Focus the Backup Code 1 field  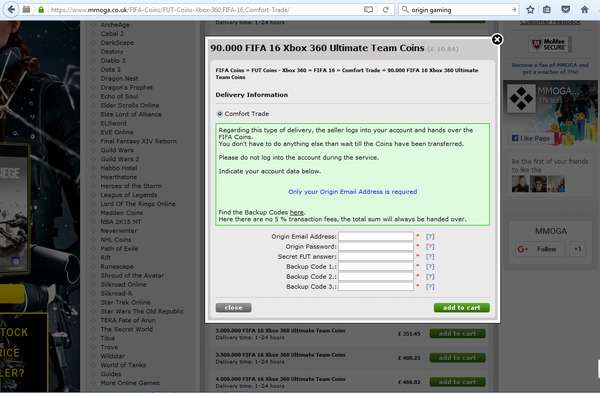click(376, 266)
